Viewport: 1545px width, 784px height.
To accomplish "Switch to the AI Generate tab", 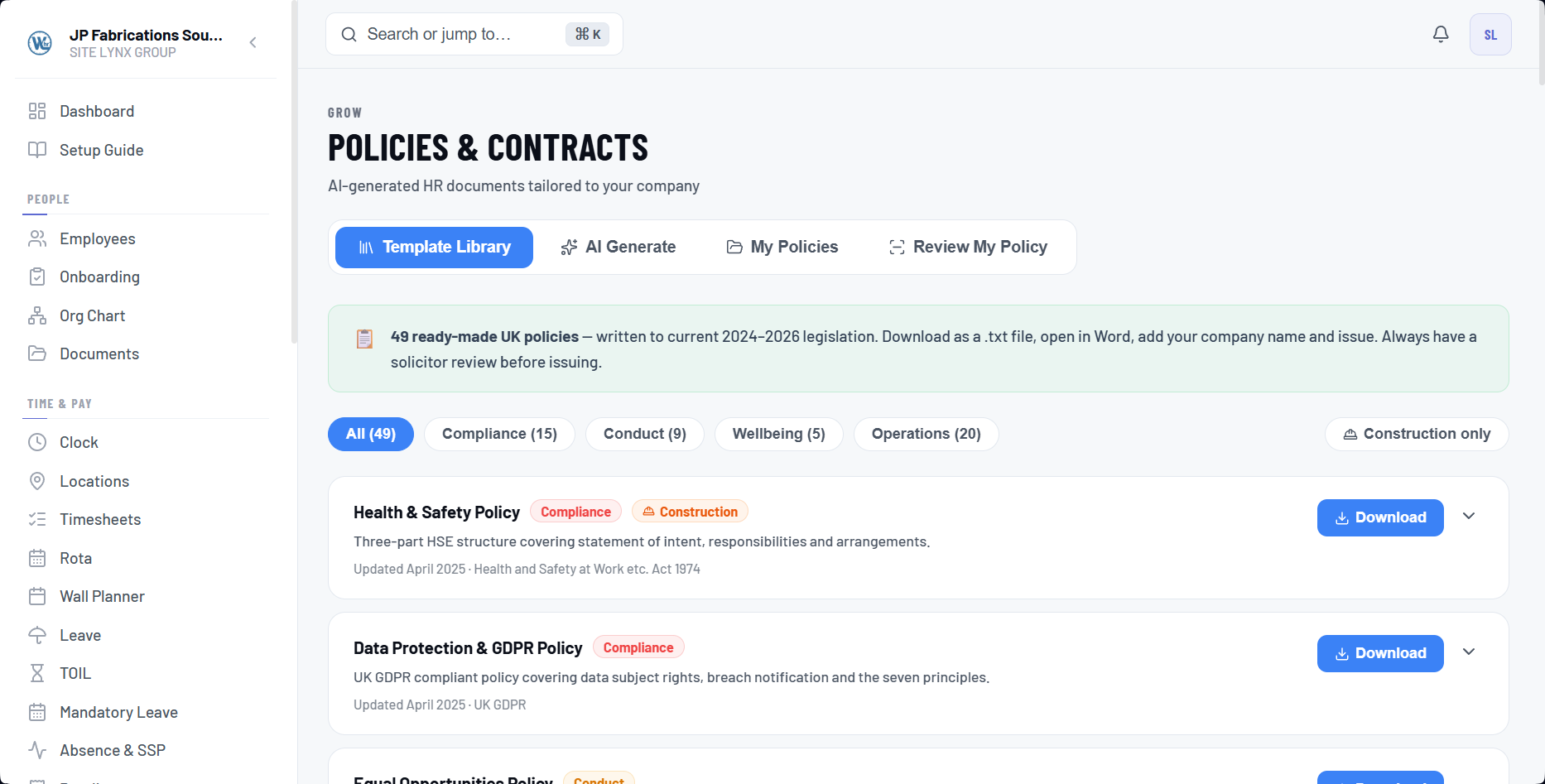I will 618,247.
